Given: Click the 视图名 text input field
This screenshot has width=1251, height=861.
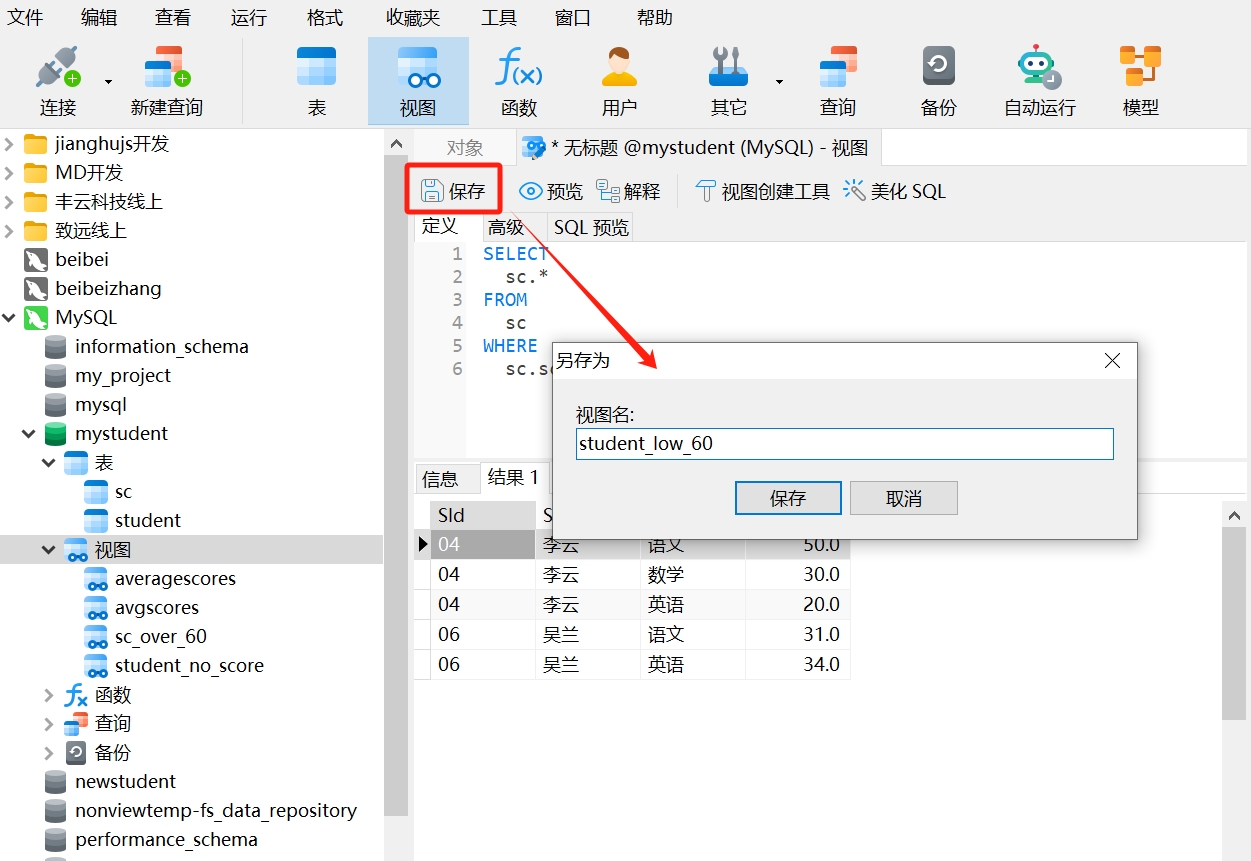Looking at the screenshot, I should (x=844, y=444).
